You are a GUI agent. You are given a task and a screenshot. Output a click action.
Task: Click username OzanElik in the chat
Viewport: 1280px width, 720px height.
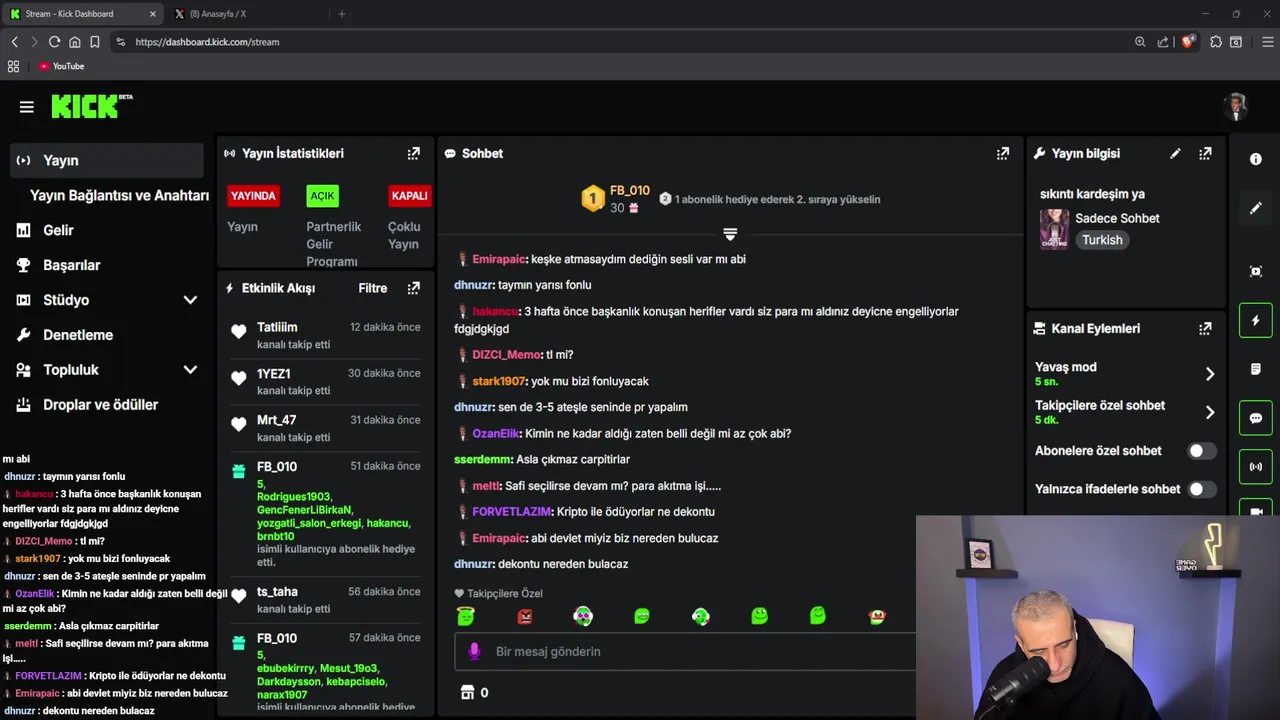[495, 433]
